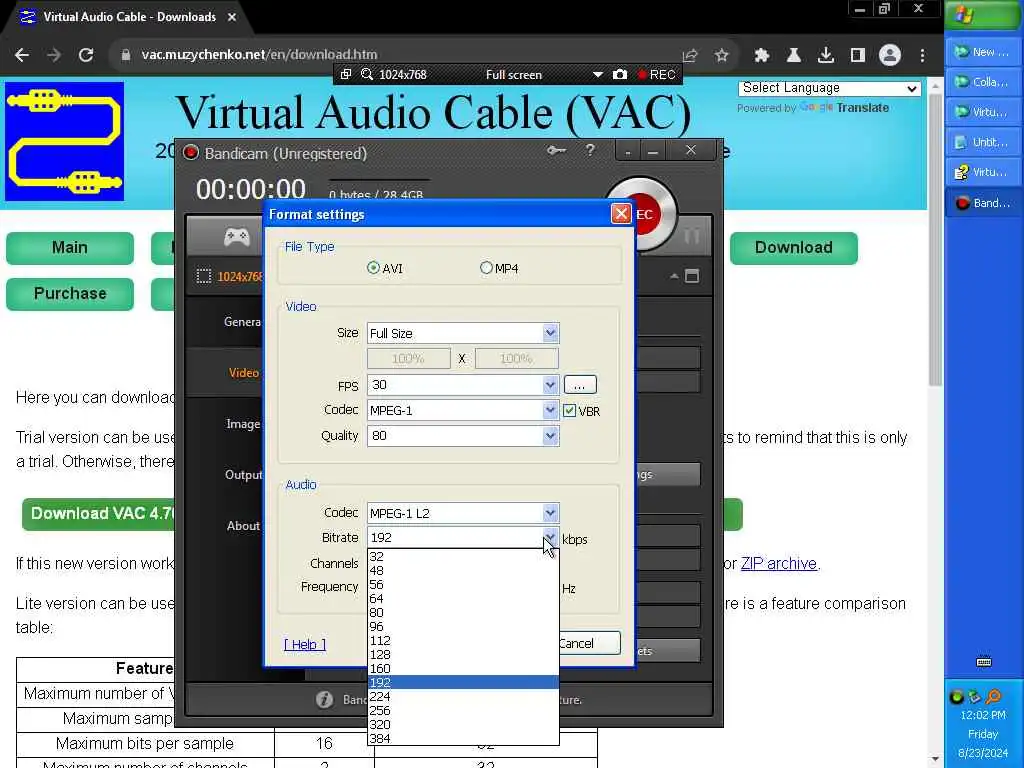
Task: Click the Chrome labs flask icon
Action: [x=793, y=56]
